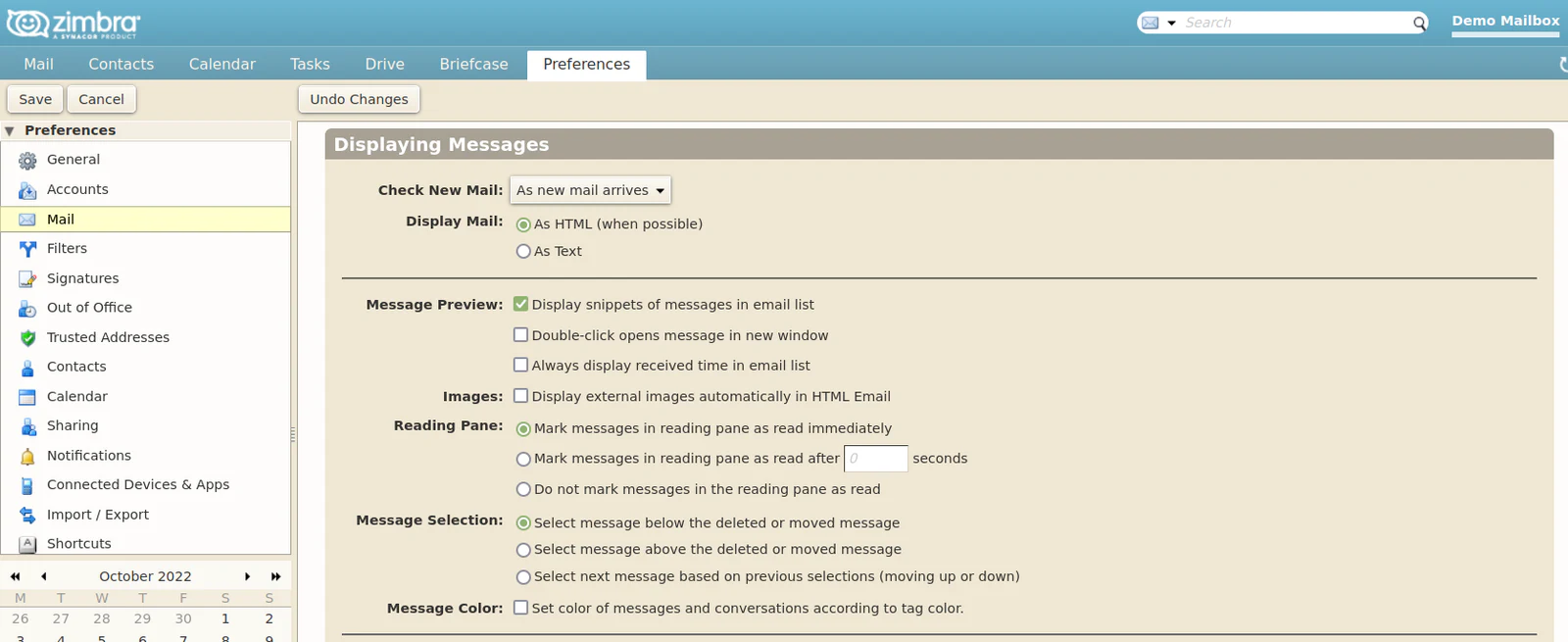Switch to the Tasks tab
Screen dimensions: 1568x642
click(x=310, y=65)
